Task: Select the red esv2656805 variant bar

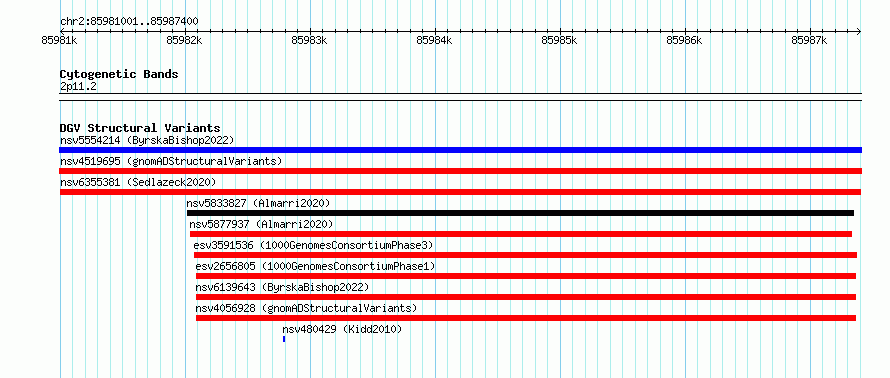Action: (x=526, y=276)
